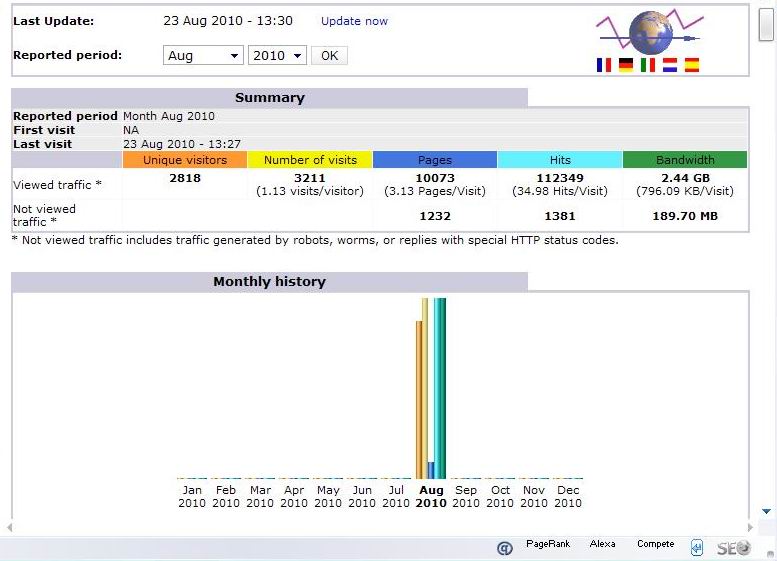Click the OK button
777x561 pixels.
click(x=330, y=56)
